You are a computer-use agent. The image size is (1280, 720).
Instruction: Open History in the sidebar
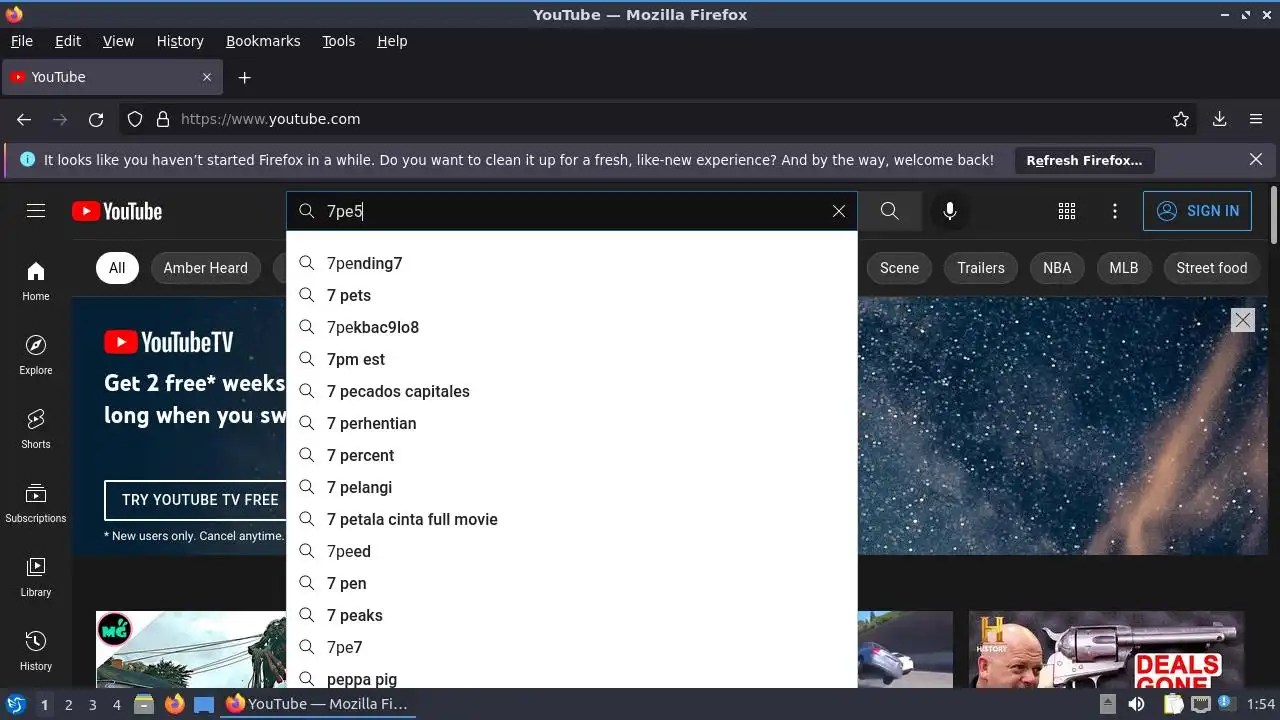36,651
